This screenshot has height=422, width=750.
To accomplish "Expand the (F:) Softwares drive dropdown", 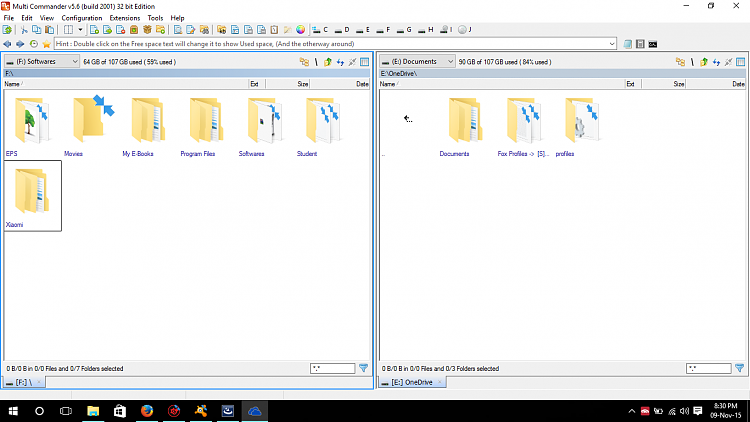I will pyautogui.click(x=76, y=62).
